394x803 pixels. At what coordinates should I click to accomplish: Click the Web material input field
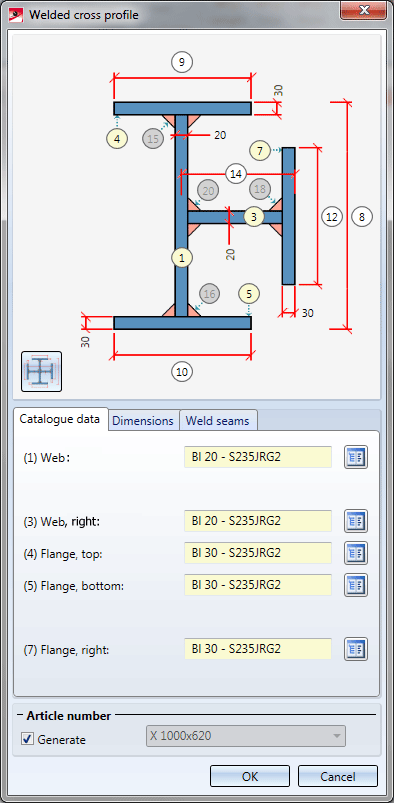click(258, 457)
